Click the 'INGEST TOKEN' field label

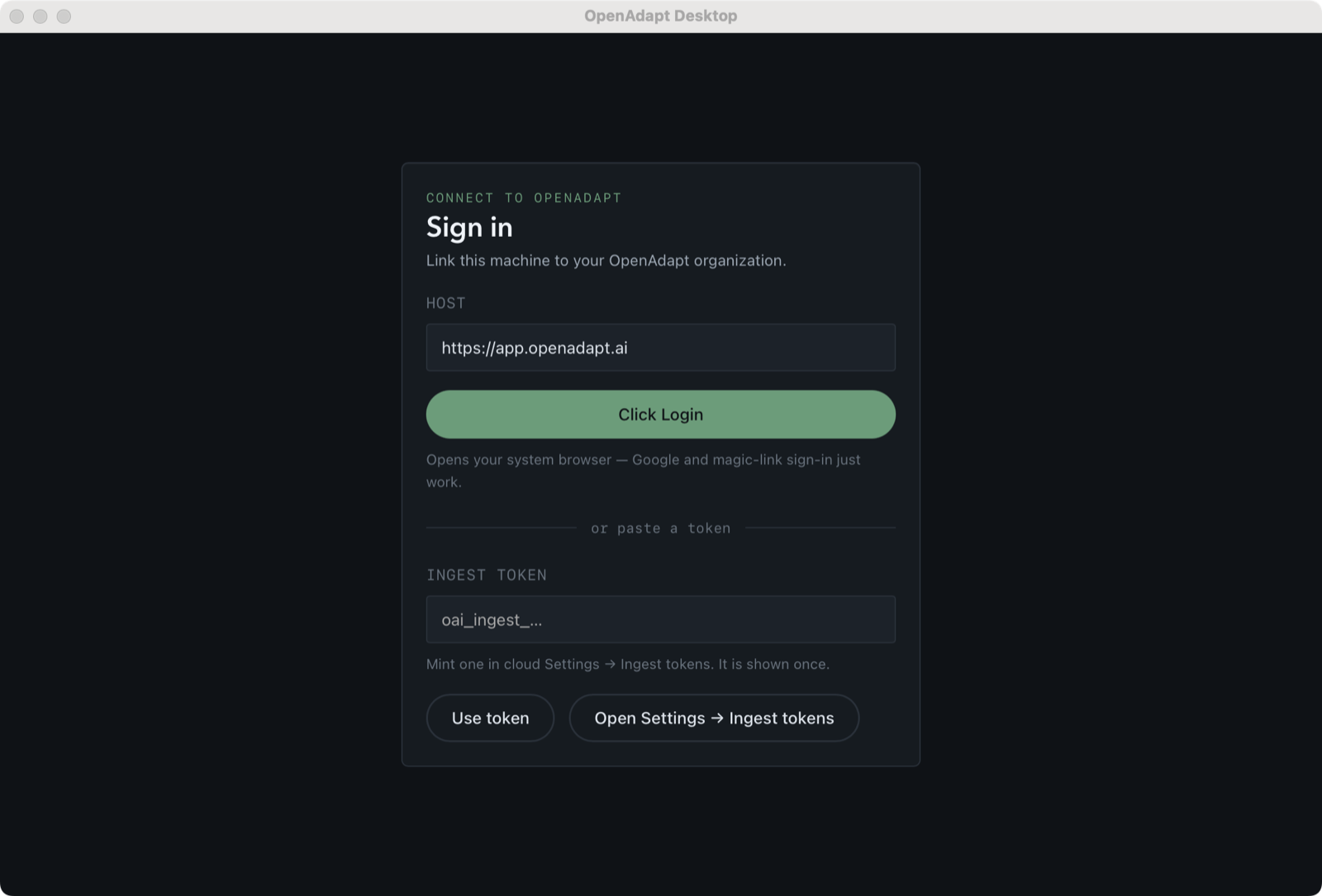pos(487,575)
